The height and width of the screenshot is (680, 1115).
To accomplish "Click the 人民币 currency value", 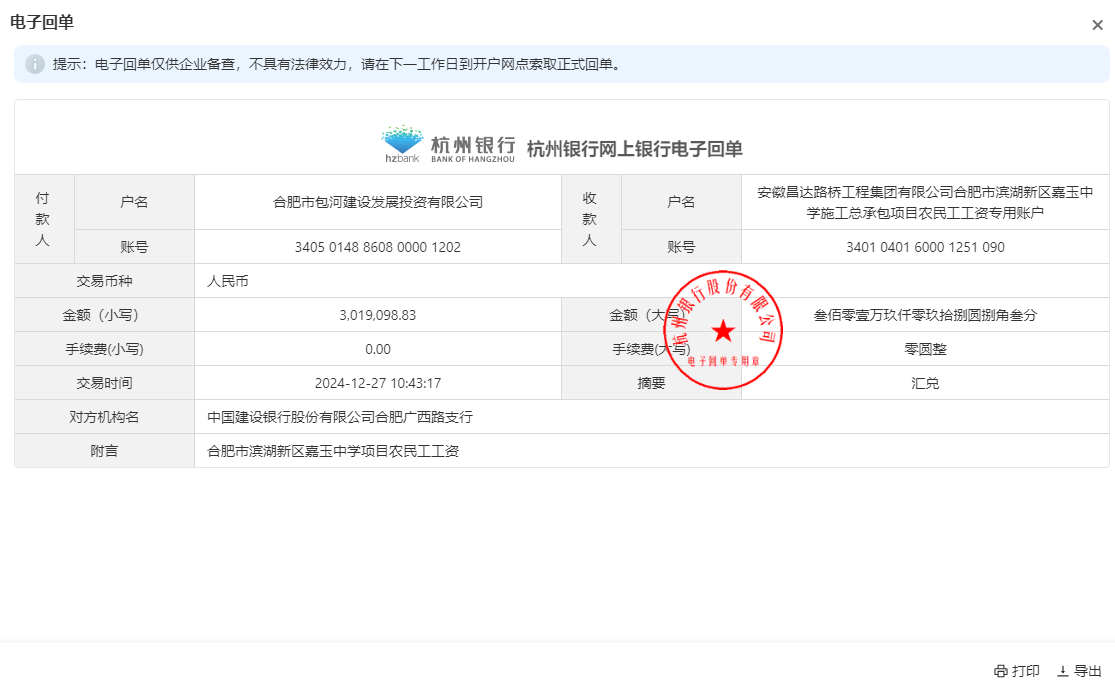I will click(228, 281).
